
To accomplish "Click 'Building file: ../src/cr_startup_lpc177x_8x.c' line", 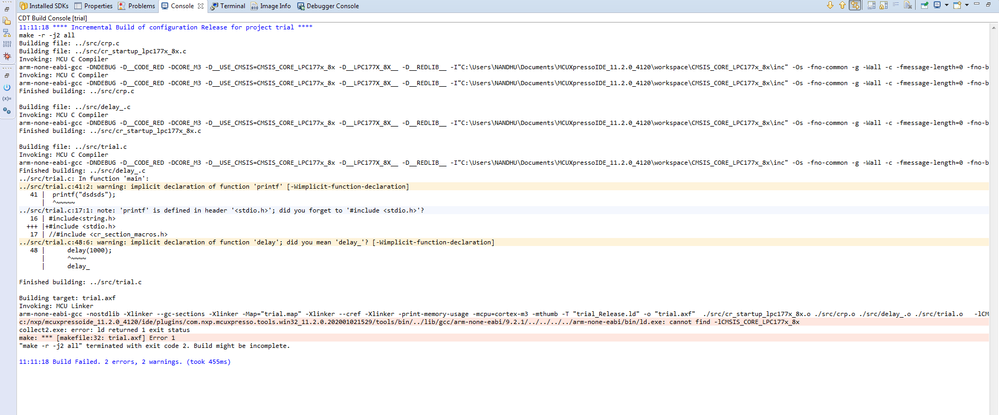I will (103, 52).
